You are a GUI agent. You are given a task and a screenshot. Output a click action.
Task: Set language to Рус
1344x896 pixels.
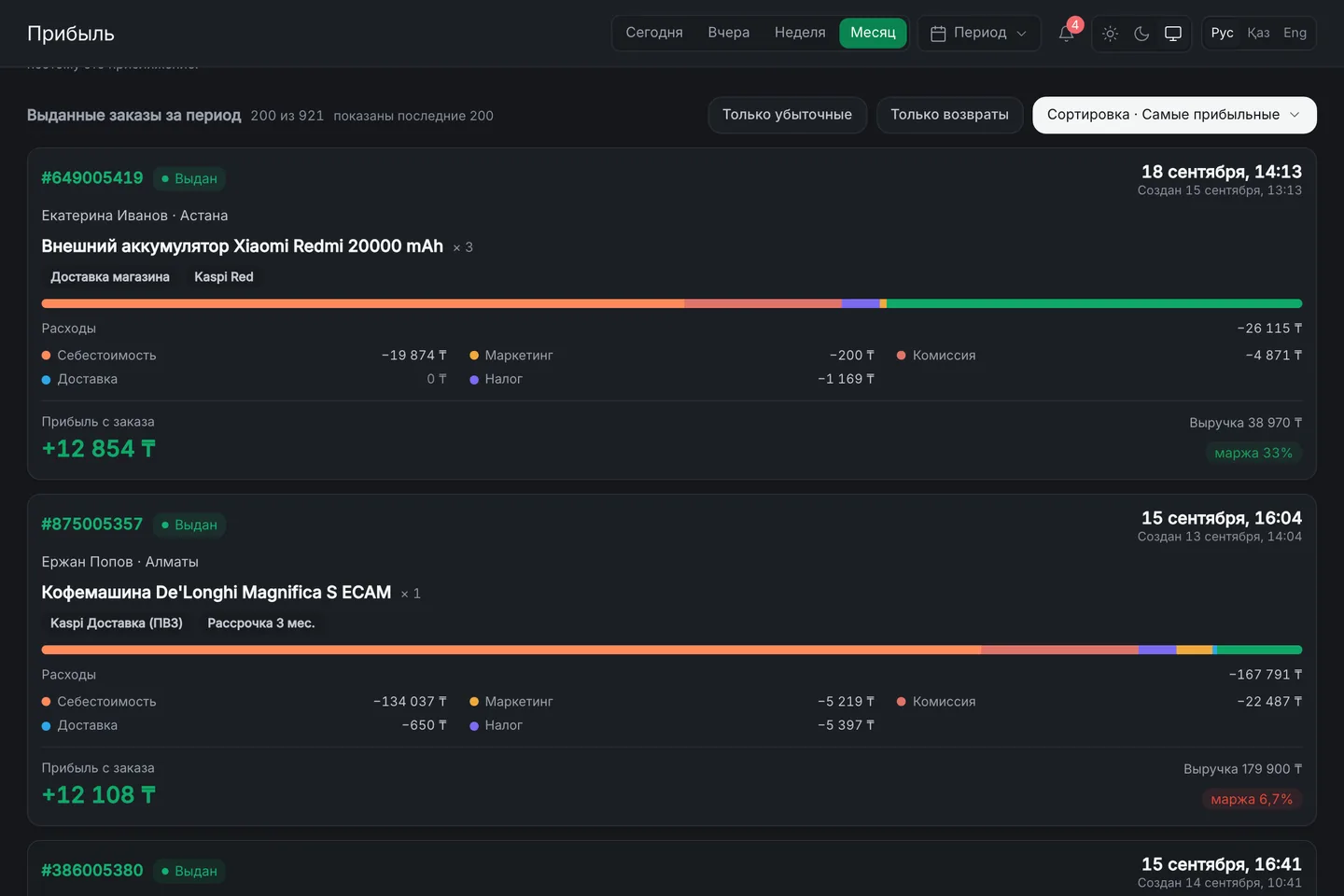point(1222,34)
